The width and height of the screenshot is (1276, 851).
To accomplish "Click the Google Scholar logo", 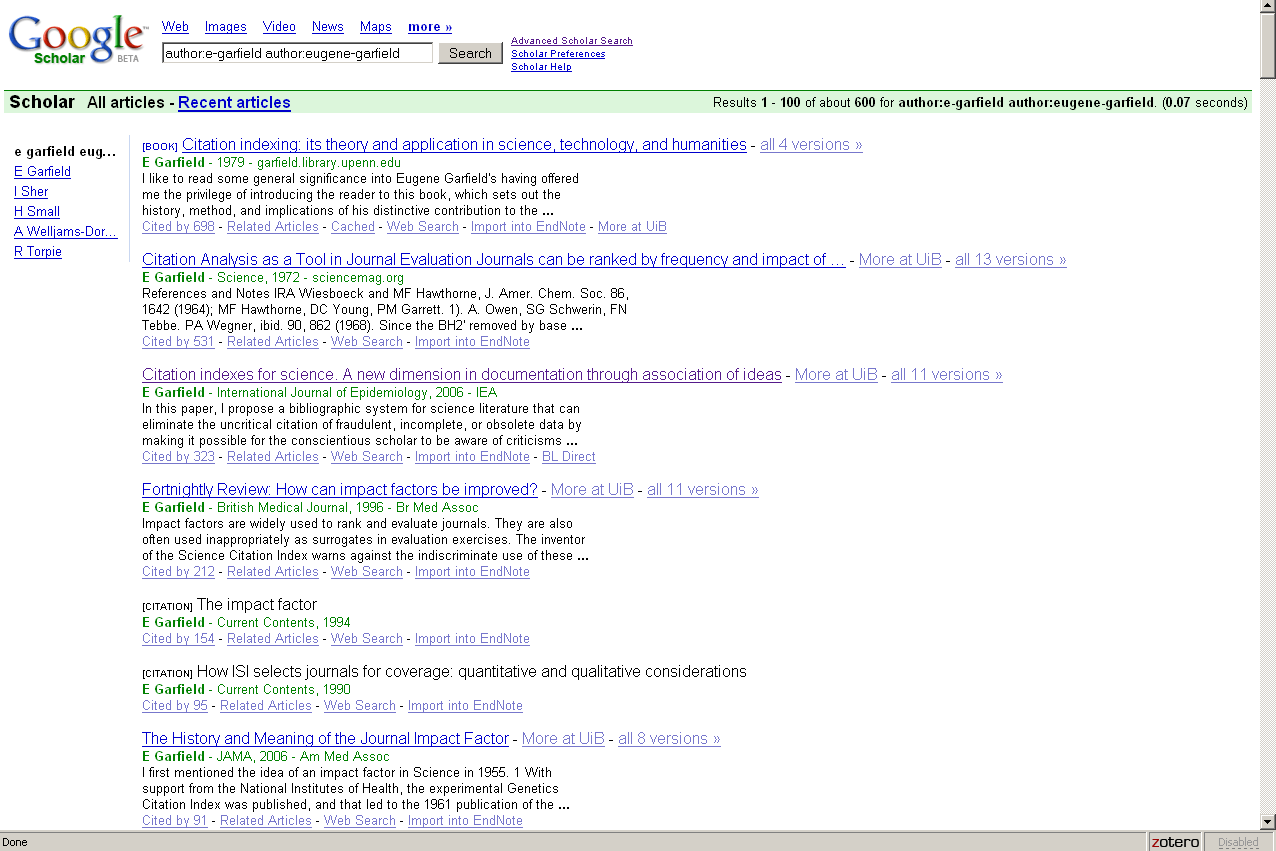I will (x=78, y=41).
